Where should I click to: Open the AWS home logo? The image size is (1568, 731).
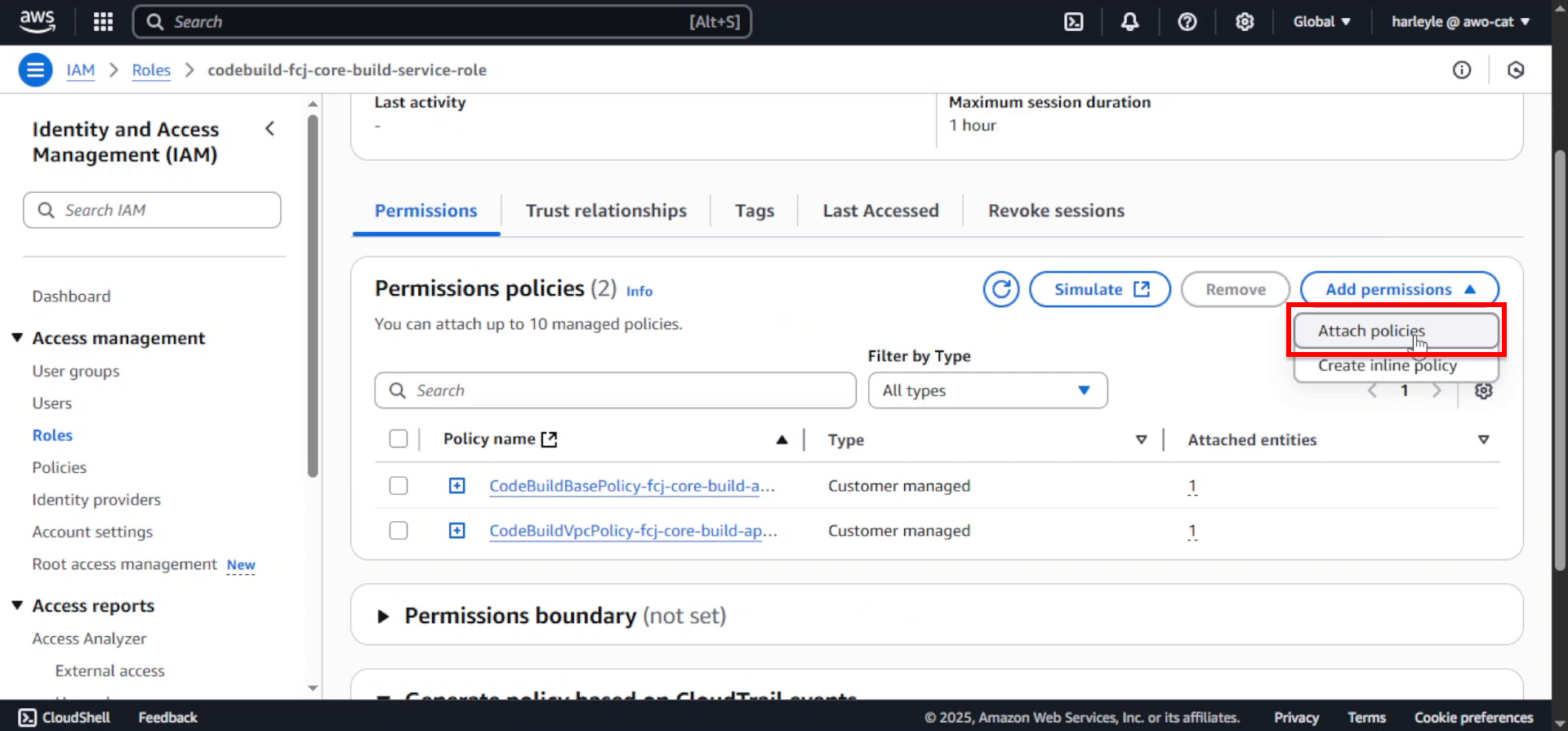(x=37, y=21)
